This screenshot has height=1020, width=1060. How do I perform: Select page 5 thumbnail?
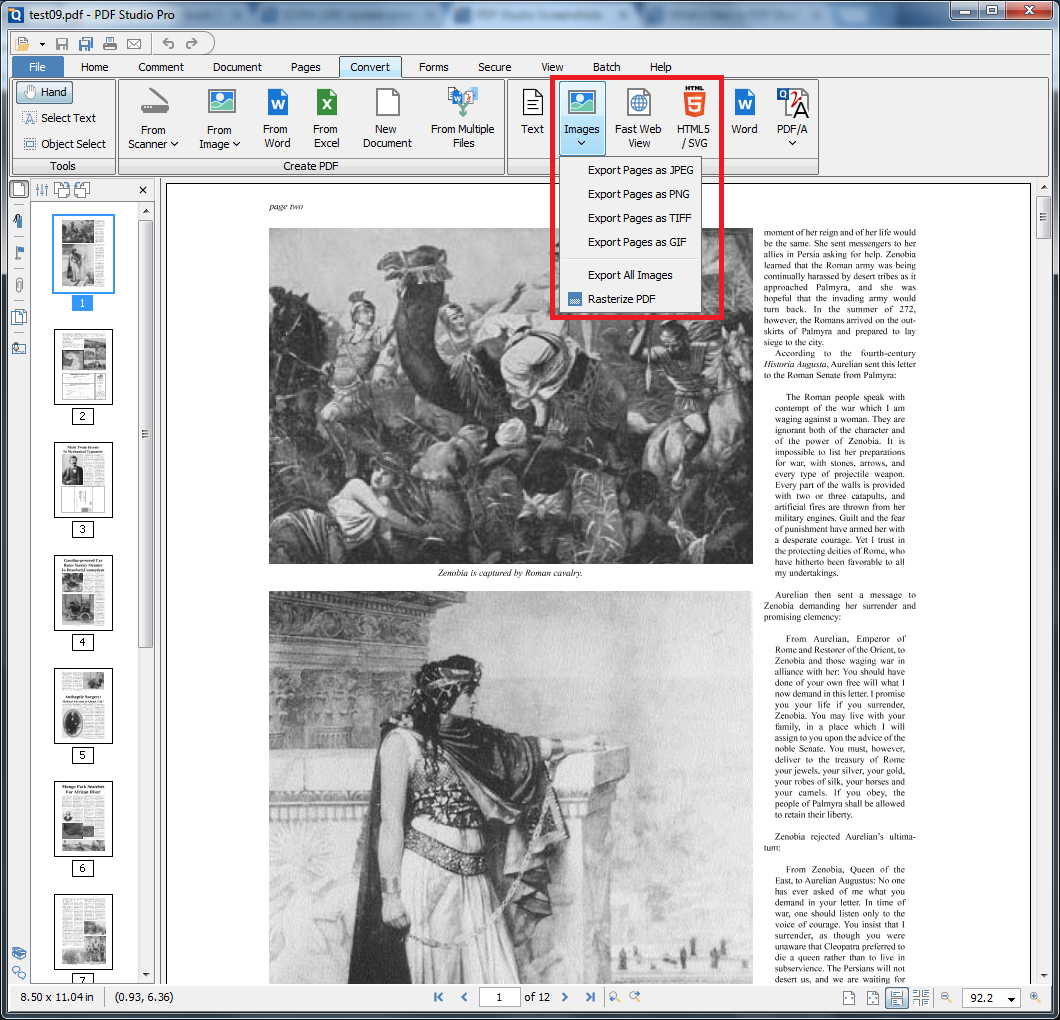tap(83, 706)
